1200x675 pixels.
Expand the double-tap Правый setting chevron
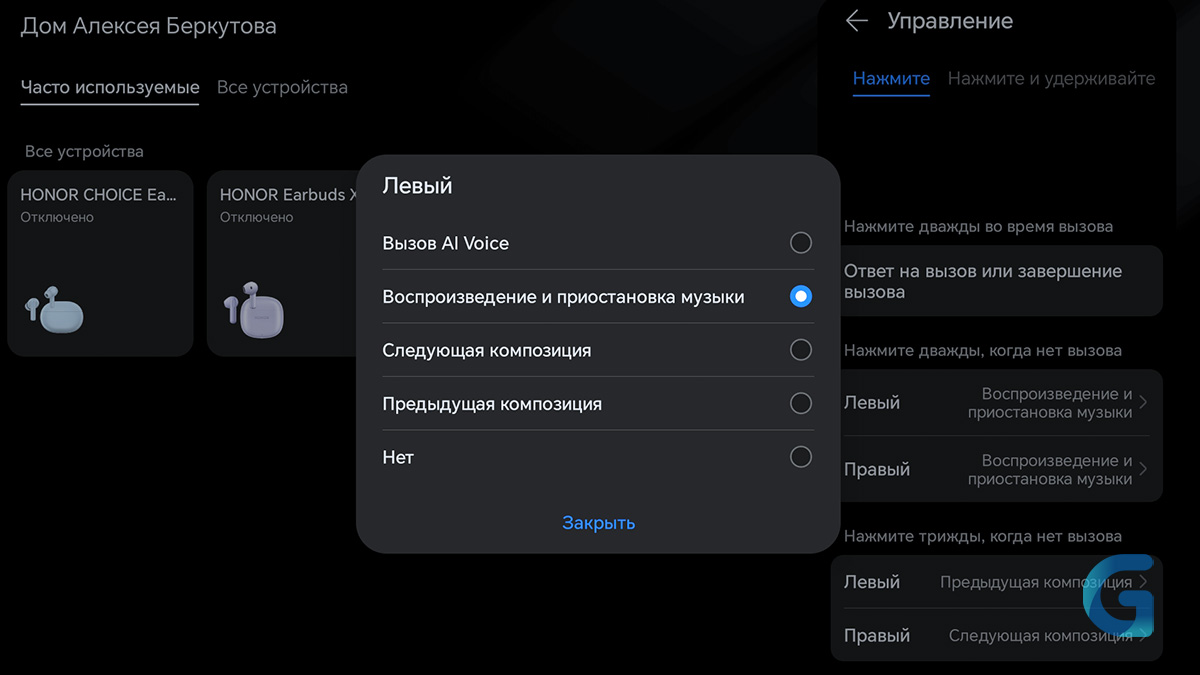click(1143, 469)
